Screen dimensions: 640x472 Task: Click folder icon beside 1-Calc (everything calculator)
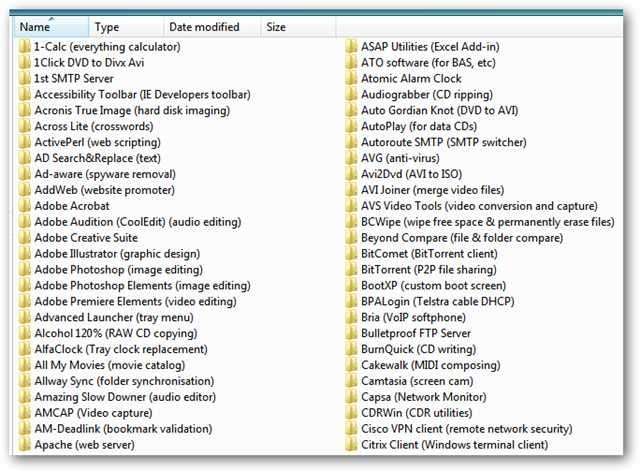(24, 47)
